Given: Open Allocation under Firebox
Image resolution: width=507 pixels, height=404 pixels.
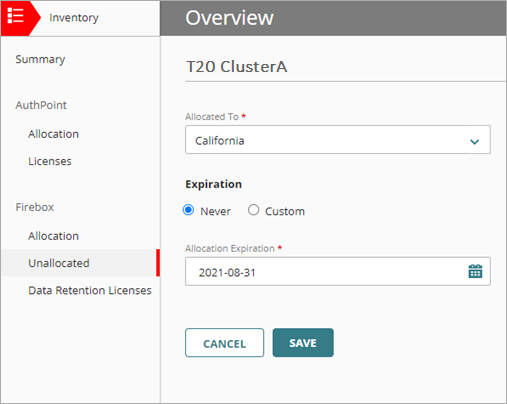Looking at the screenshot, I should (53, 236).
